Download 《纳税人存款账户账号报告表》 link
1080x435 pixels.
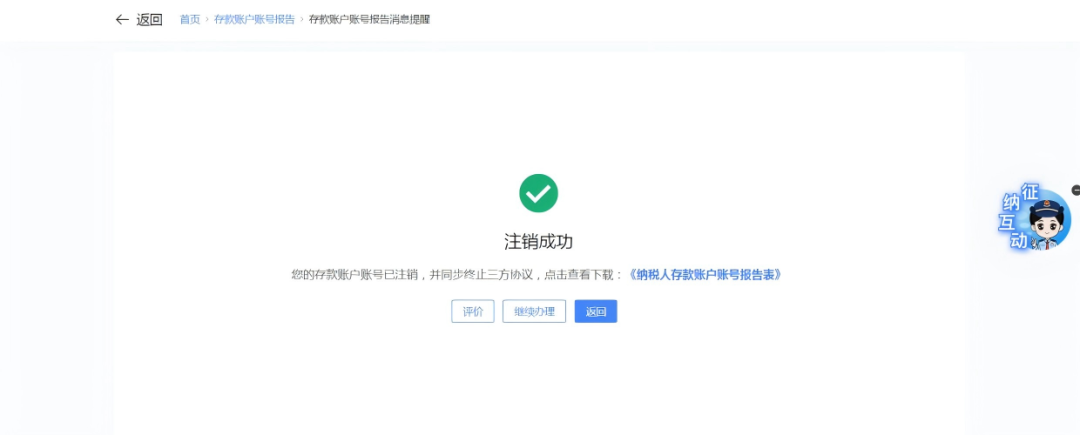705,275
